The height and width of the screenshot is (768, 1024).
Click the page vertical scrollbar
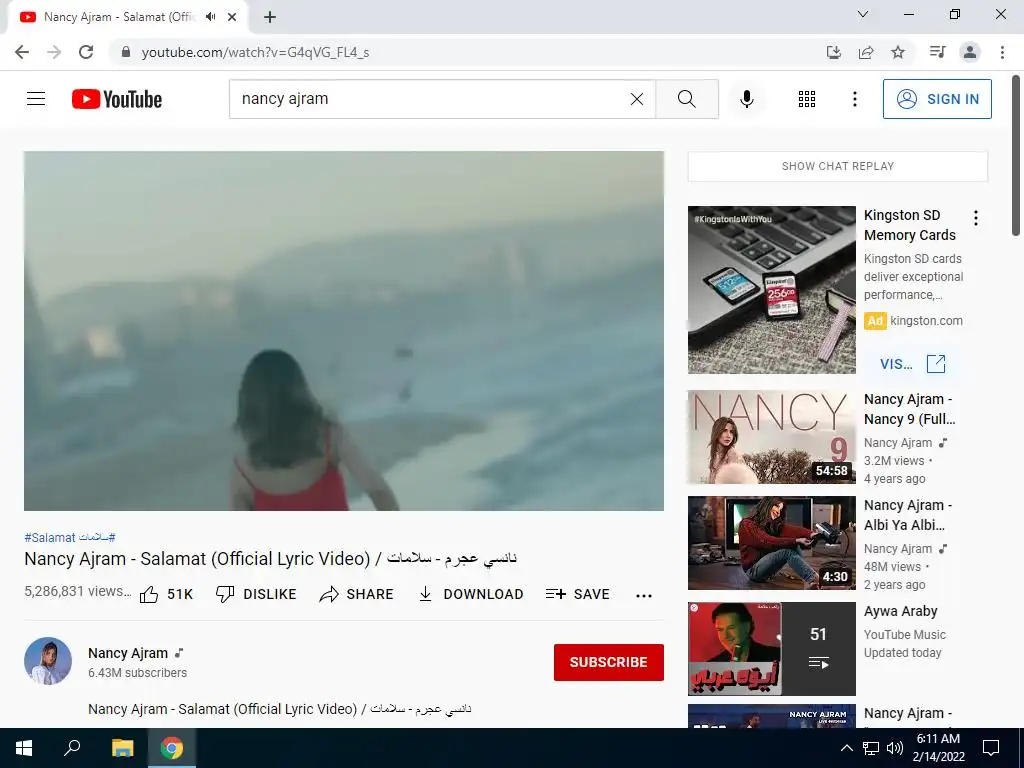tap(1016, 156)
